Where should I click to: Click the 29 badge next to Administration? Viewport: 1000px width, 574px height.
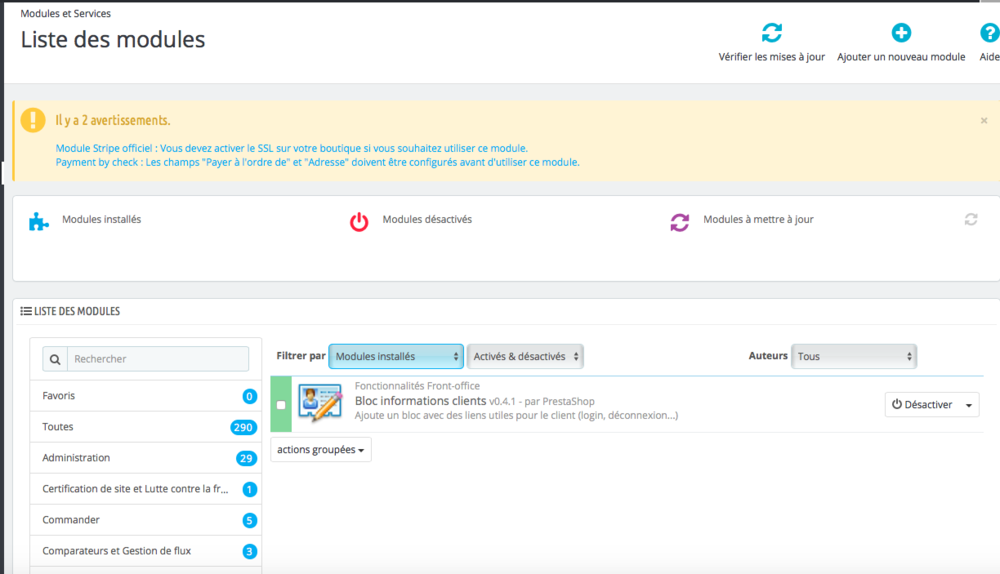click(246, 459)
